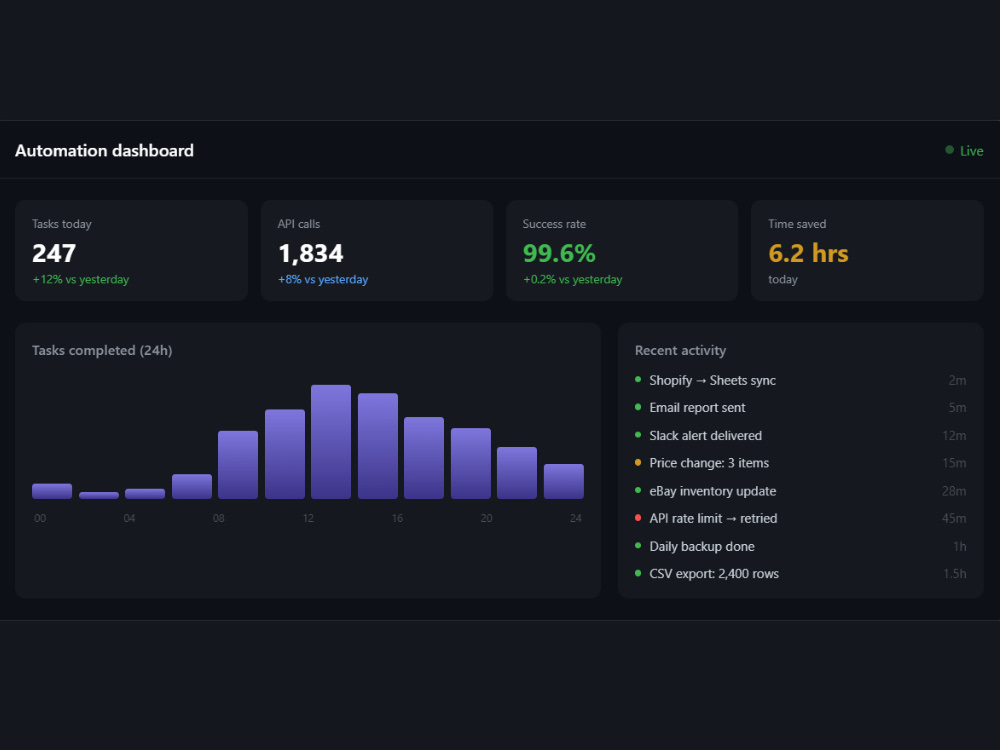Select the Slack alert delivered activity
The width and height of the screenshot is (1000, 750).
(800, 436)
